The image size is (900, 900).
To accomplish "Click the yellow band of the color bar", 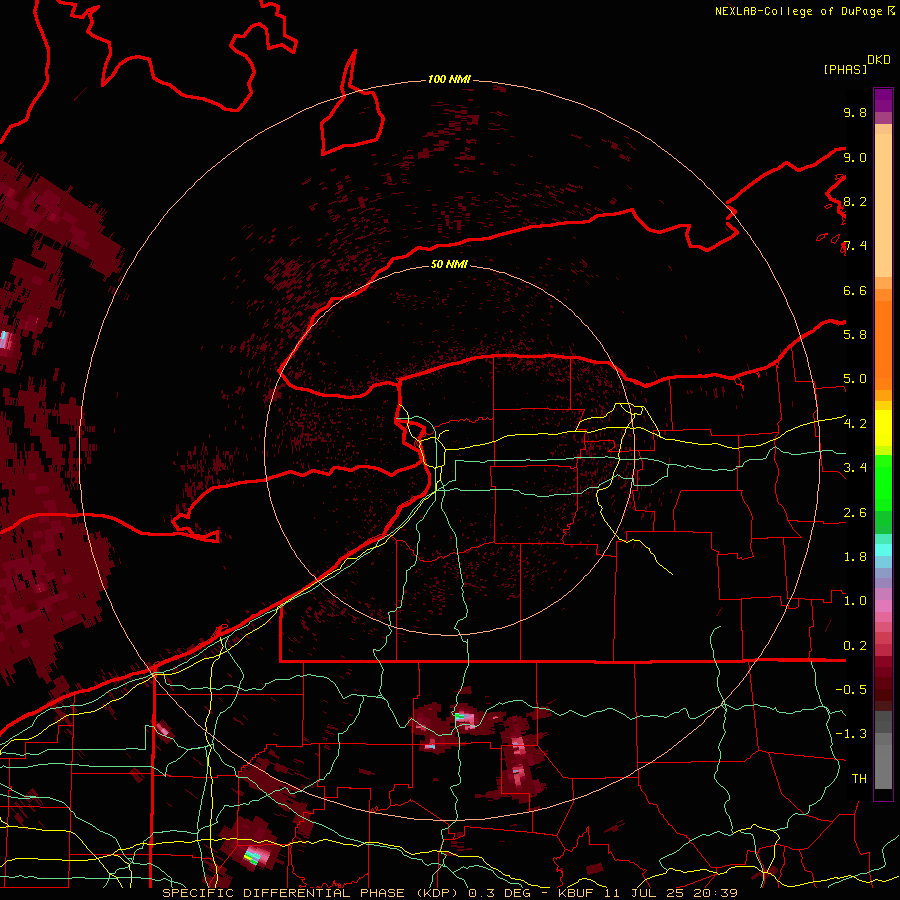I will [x=883, y=428].
